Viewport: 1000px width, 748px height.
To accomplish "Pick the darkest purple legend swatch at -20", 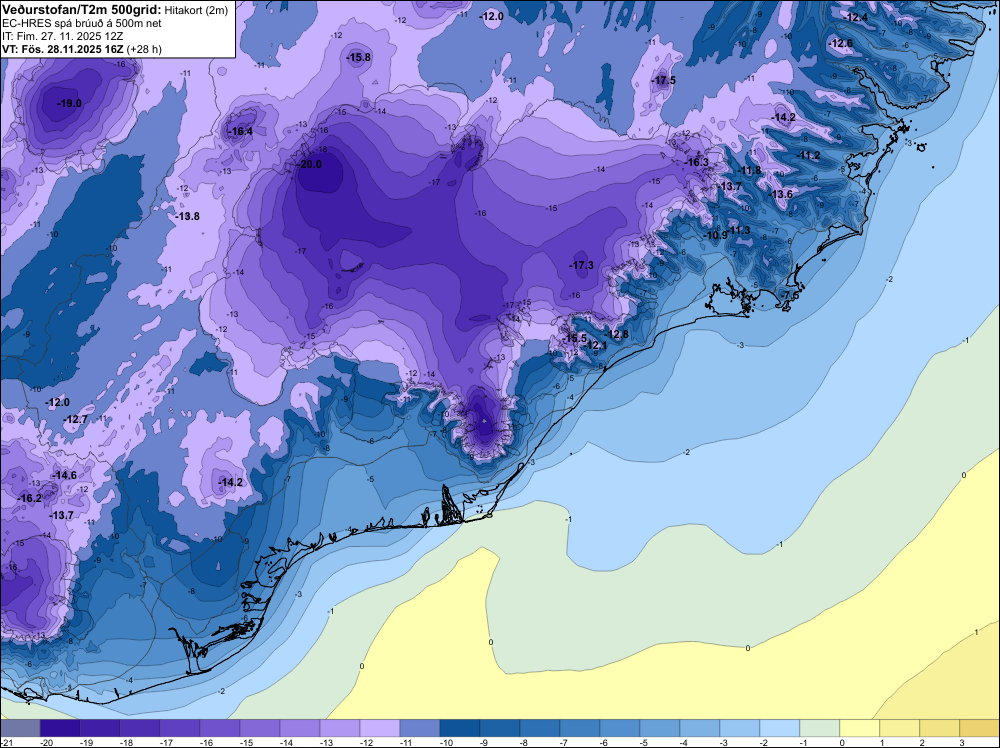I will (x=59, y=728).
